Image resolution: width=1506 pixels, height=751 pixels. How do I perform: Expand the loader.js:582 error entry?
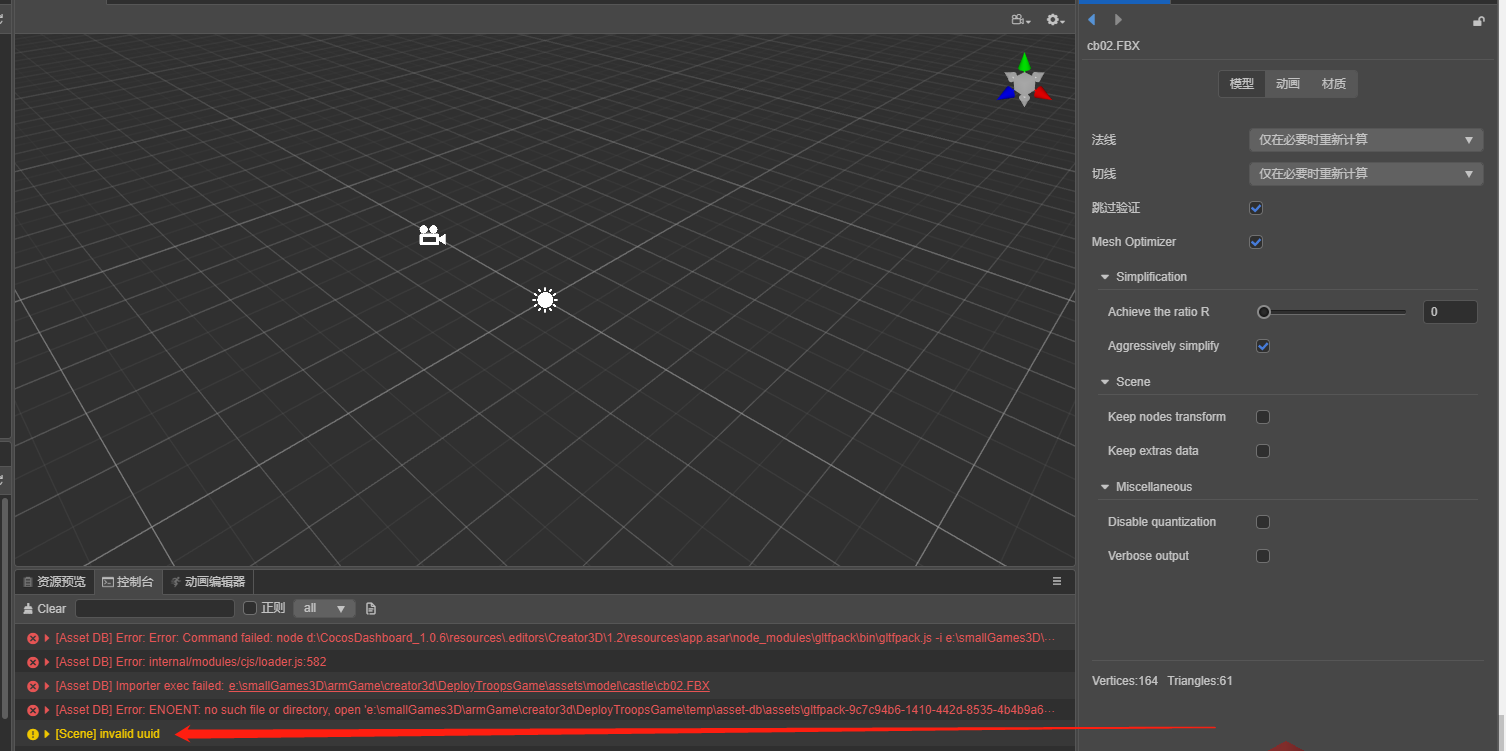(x=47, y=662)
